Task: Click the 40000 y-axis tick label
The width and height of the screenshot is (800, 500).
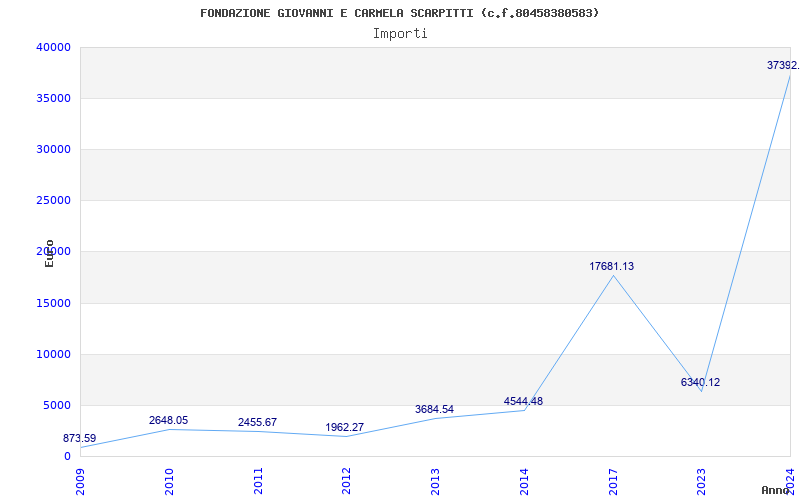Action: coord(53,47)
